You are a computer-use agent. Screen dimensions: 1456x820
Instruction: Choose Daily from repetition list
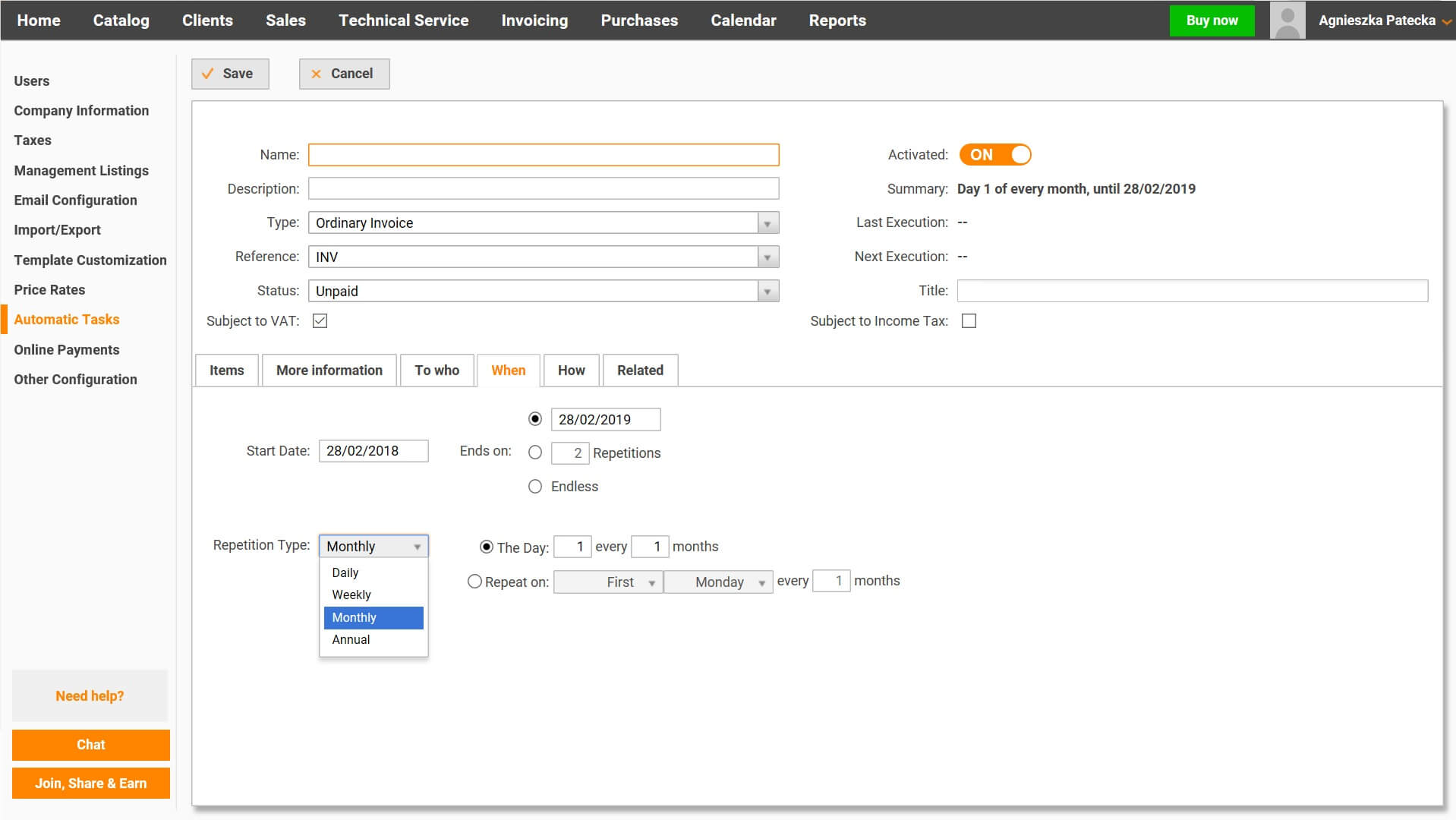tap(373, 572)
